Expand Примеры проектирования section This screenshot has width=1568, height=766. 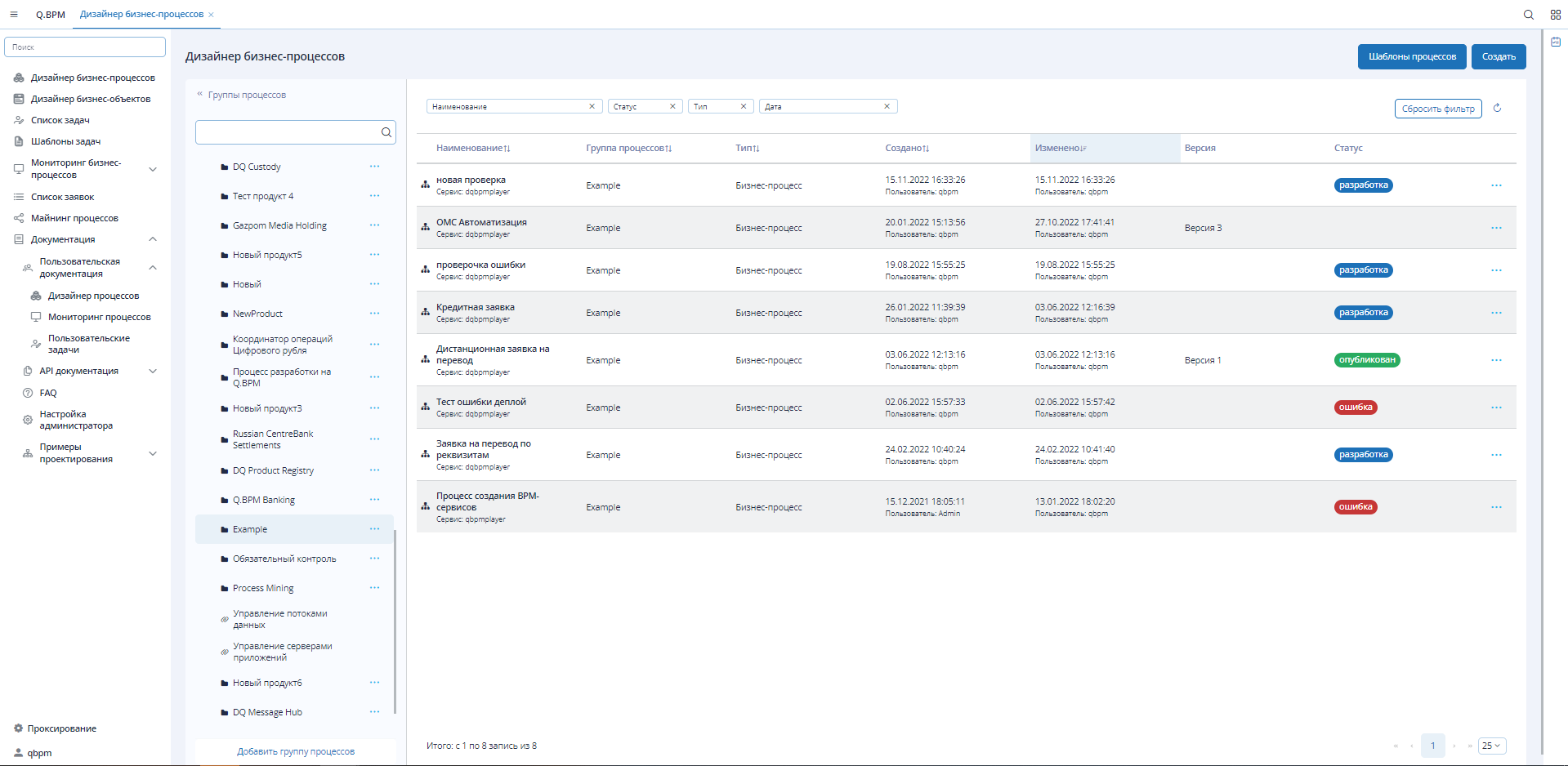point(152,453)
